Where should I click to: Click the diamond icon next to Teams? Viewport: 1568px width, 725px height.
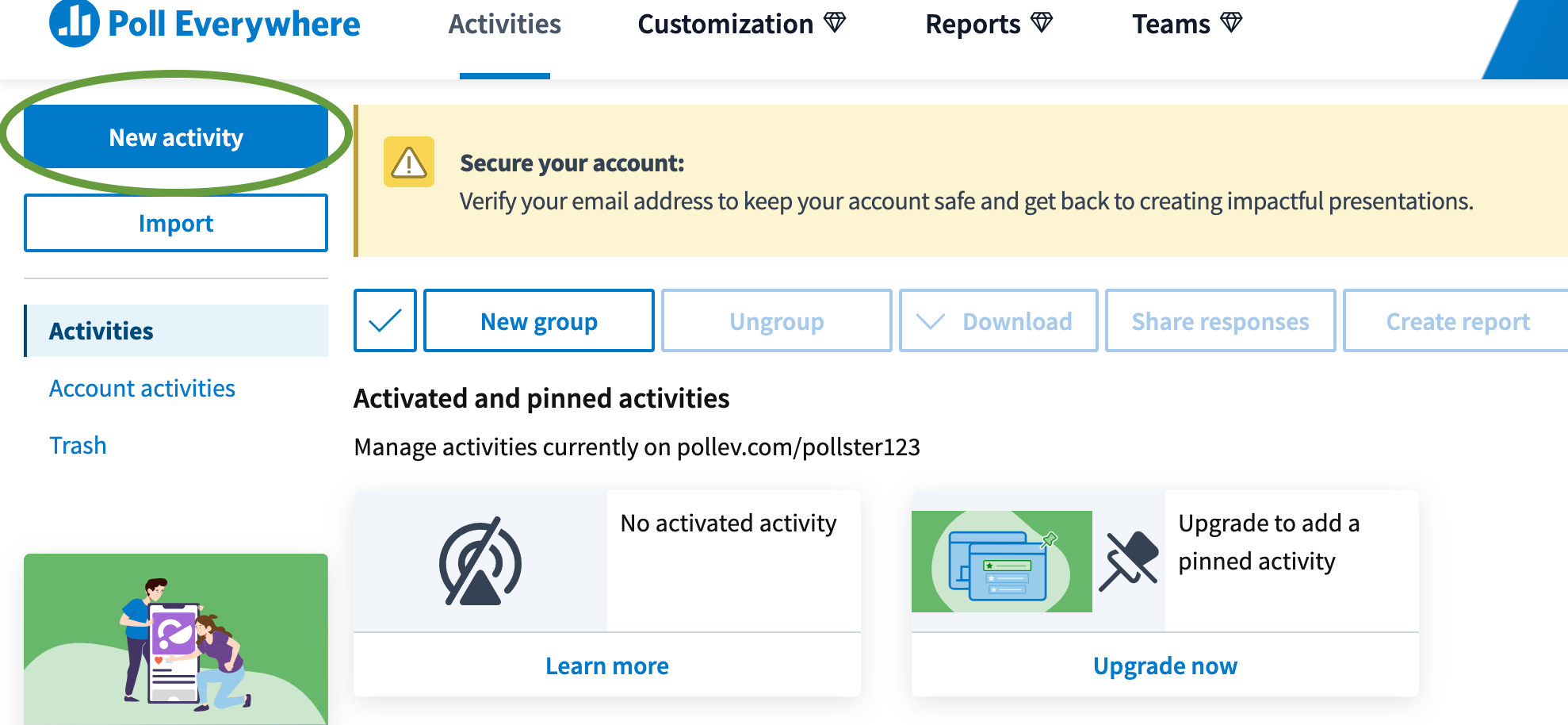click(1232, 22)
